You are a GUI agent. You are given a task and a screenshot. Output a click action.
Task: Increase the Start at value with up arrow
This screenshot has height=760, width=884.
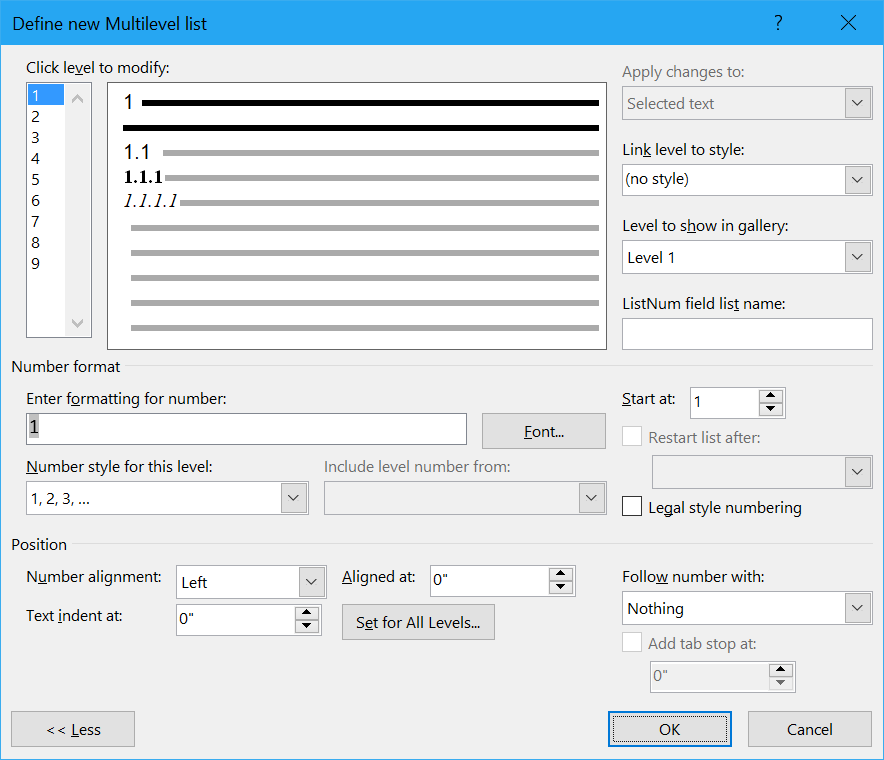[771, 396]
